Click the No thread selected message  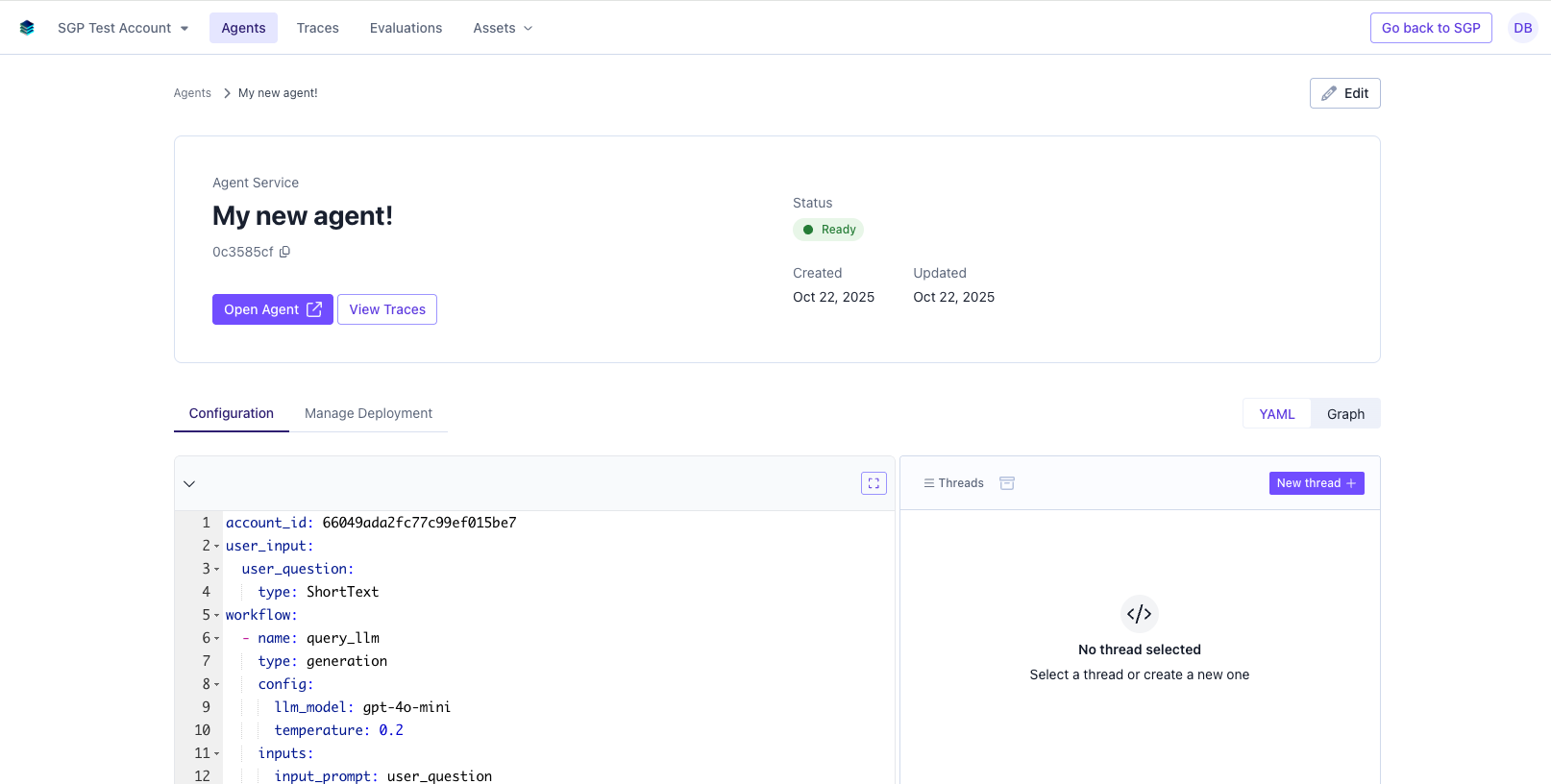1140,649
